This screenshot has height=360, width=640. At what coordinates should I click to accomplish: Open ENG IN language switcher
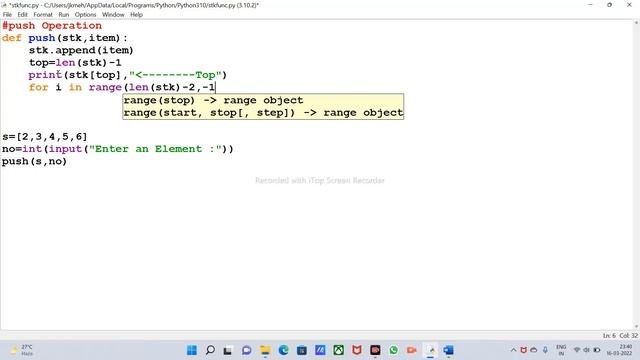[x=561, y=350]
